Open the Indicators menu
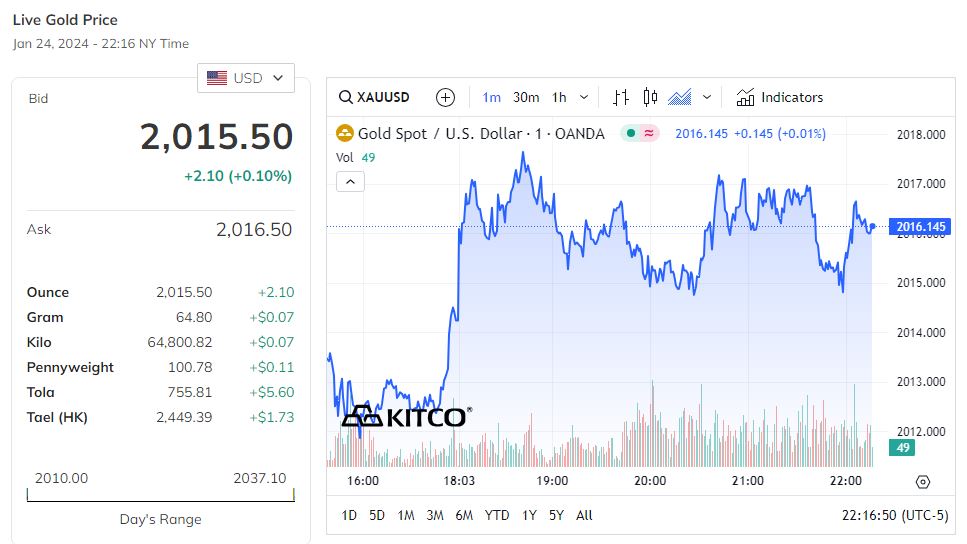Image resolution: width=967 pixels, height=544 pixels. 780,97
